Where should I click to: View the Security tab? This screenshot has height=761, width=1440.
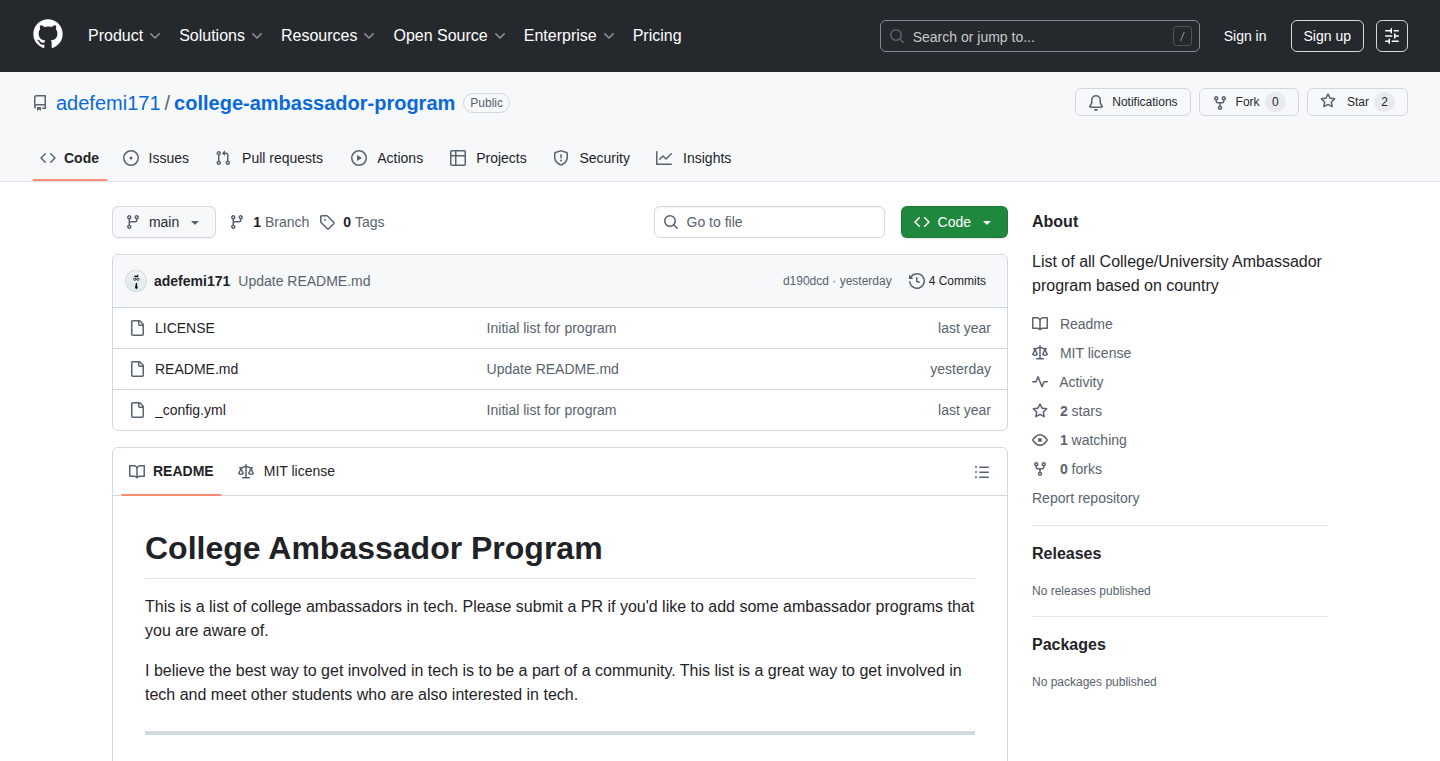[x=592, y=158]
